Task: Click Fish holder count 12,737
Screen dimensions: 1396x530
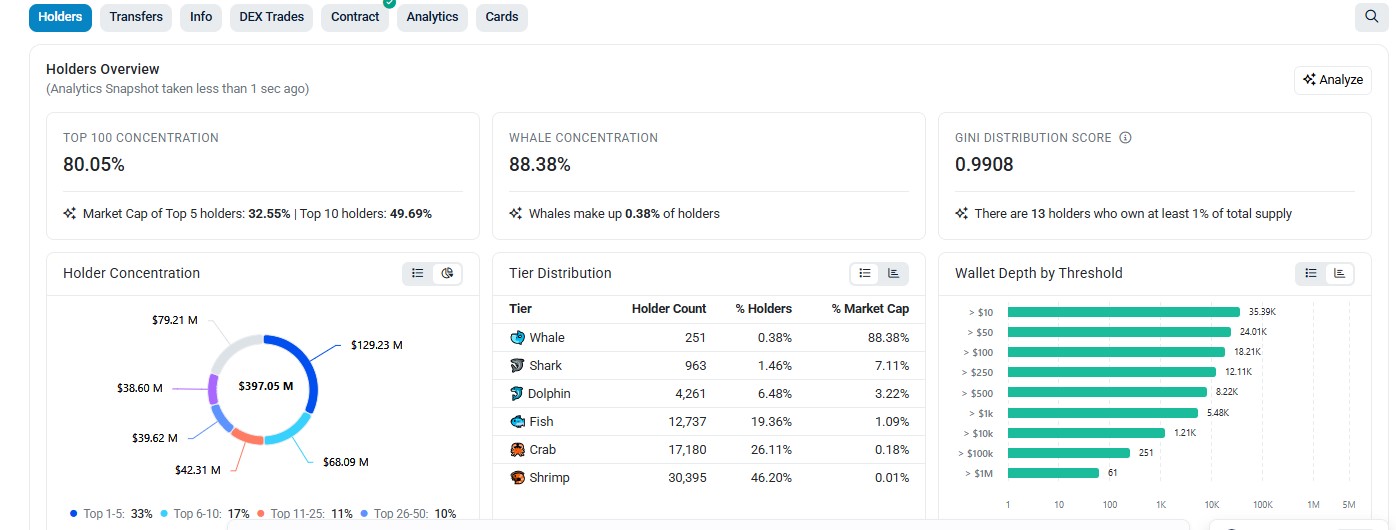Action: [687, 422]
